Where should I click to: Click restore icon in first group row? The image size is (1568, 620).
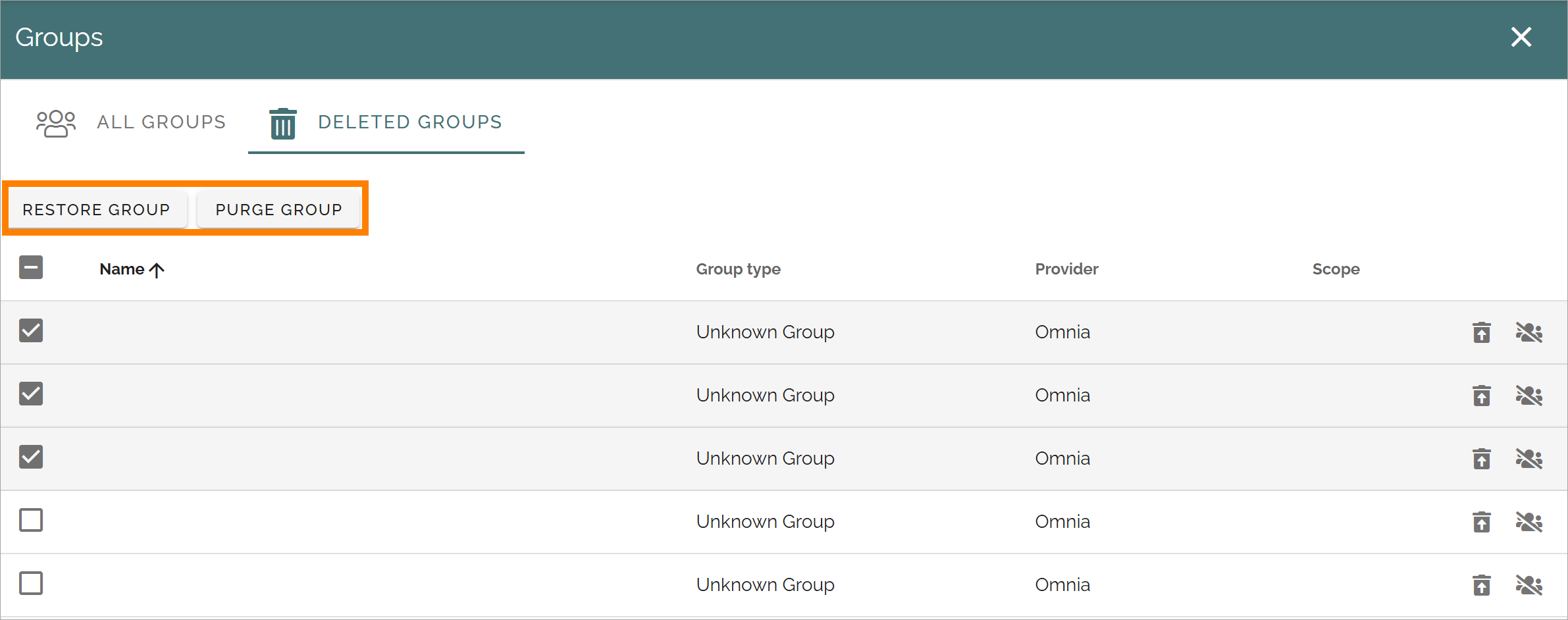coord(1482,332)
